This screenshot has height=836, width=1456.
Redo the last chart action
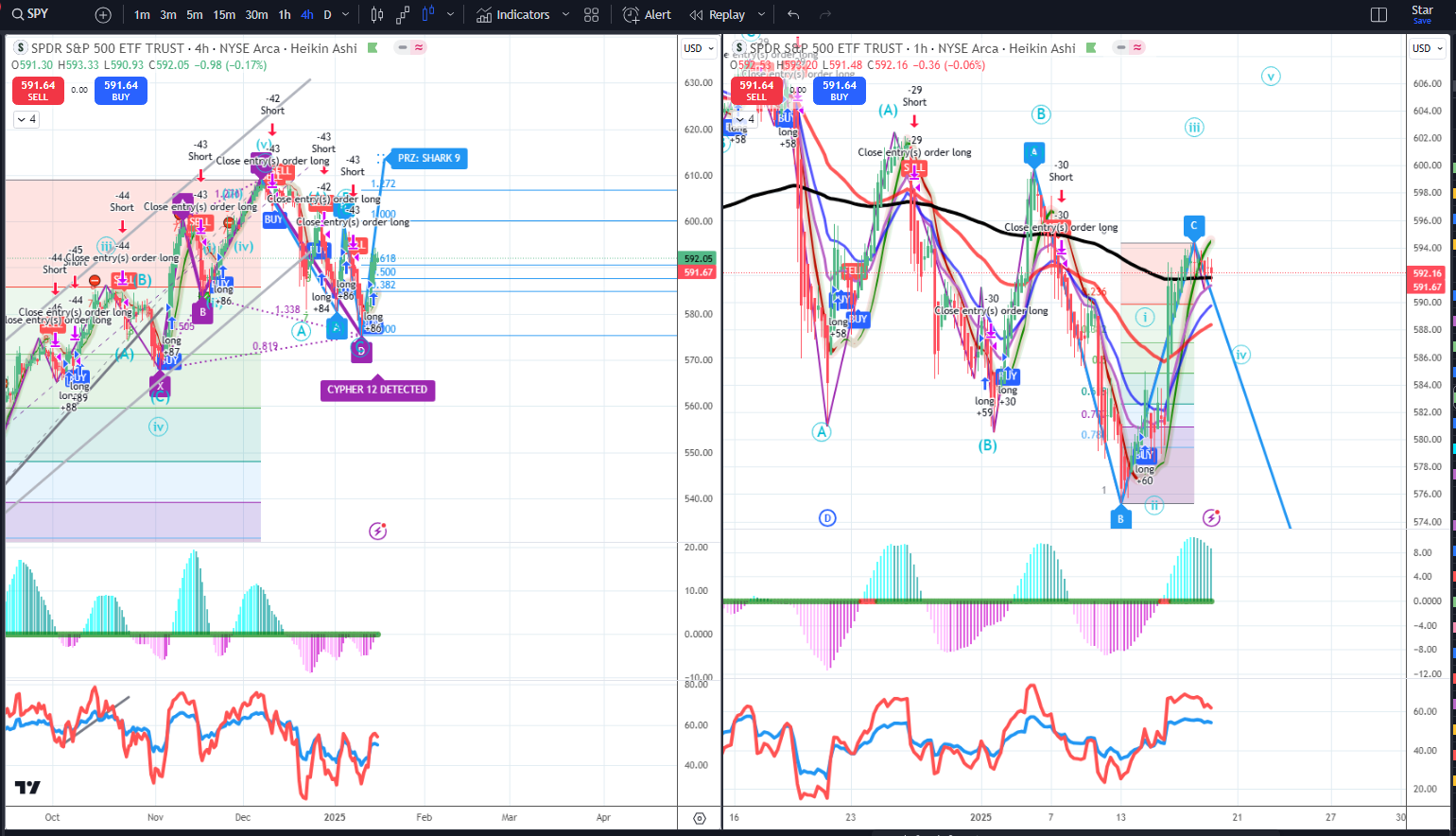point(825,14)
